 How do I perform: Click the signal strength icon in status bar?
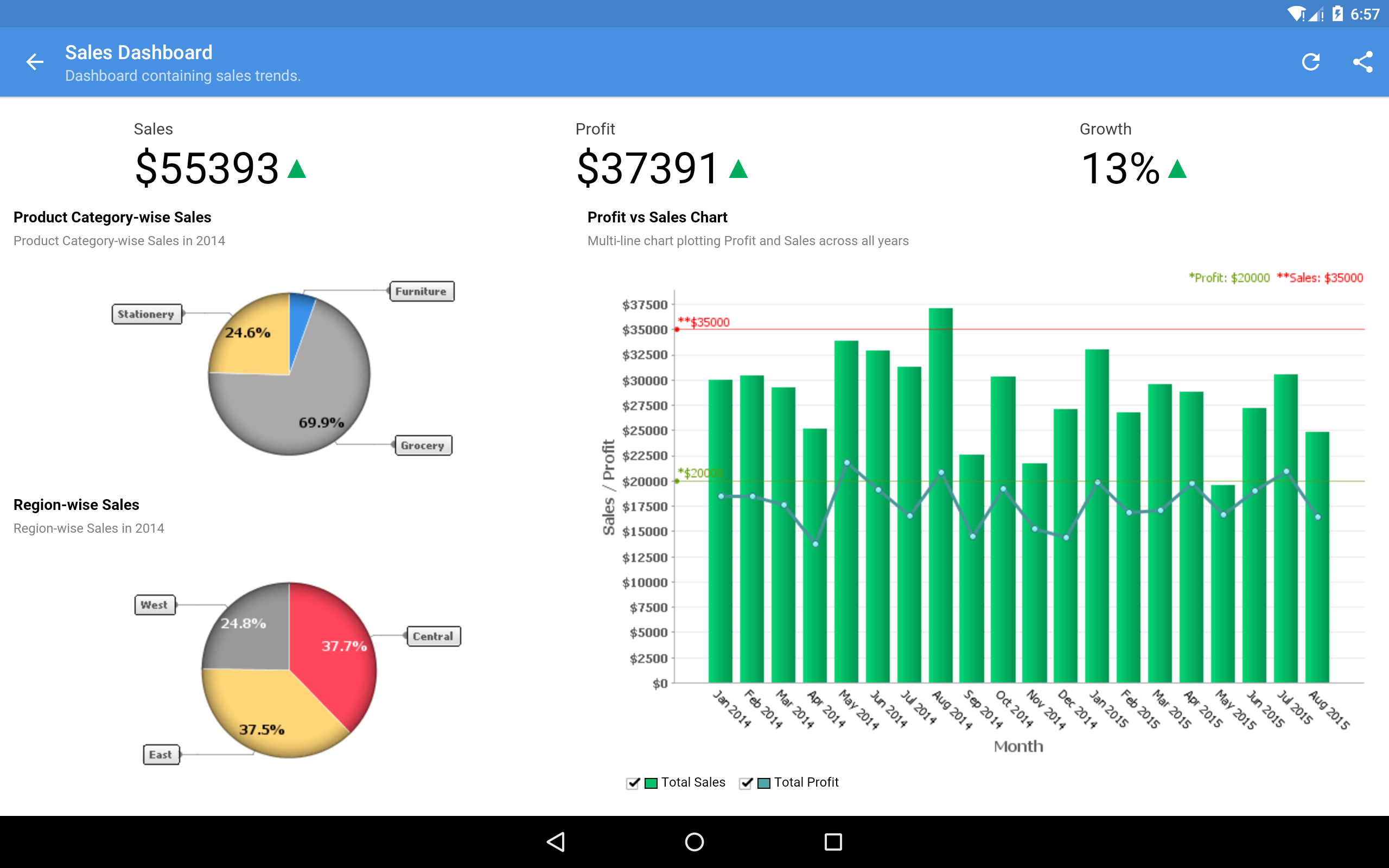click(x=1317, y=11)
